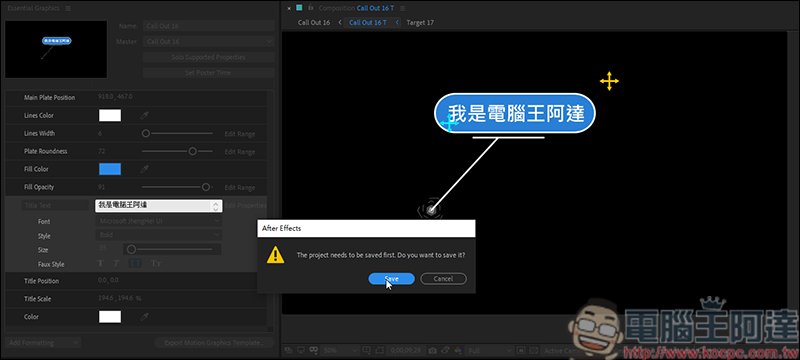Toggle Small Caps faux style
800x360 pixels.
156,264
